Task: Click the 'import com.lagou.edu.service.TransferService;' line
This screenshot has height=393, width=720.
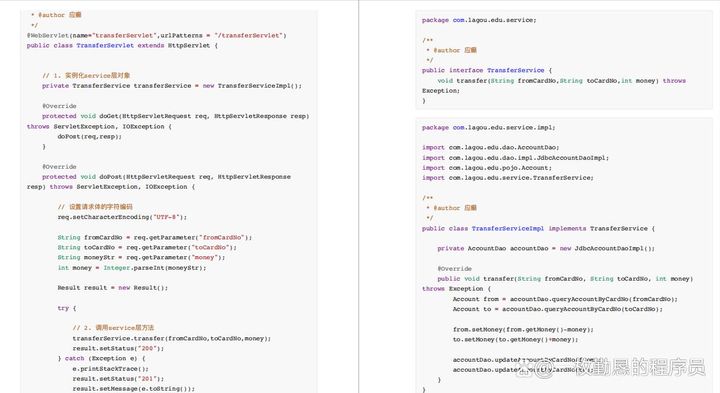Action: point(508,178)
